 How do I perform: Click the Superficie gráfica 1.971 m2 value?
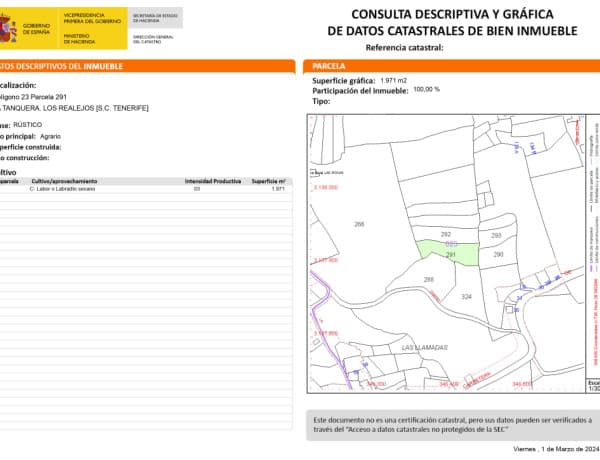(393, 81)
